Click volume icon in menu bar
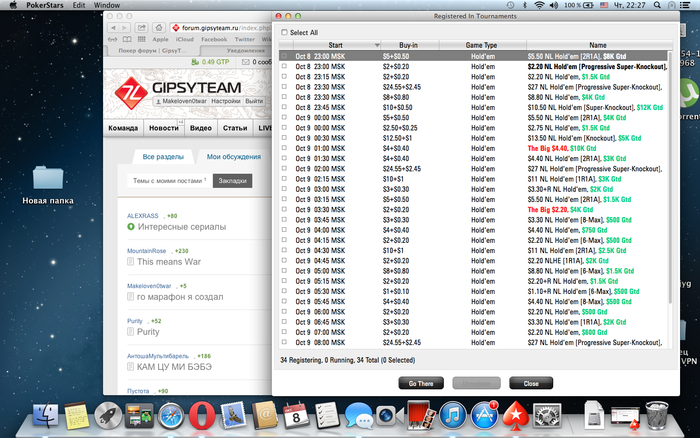 [554, 5]
